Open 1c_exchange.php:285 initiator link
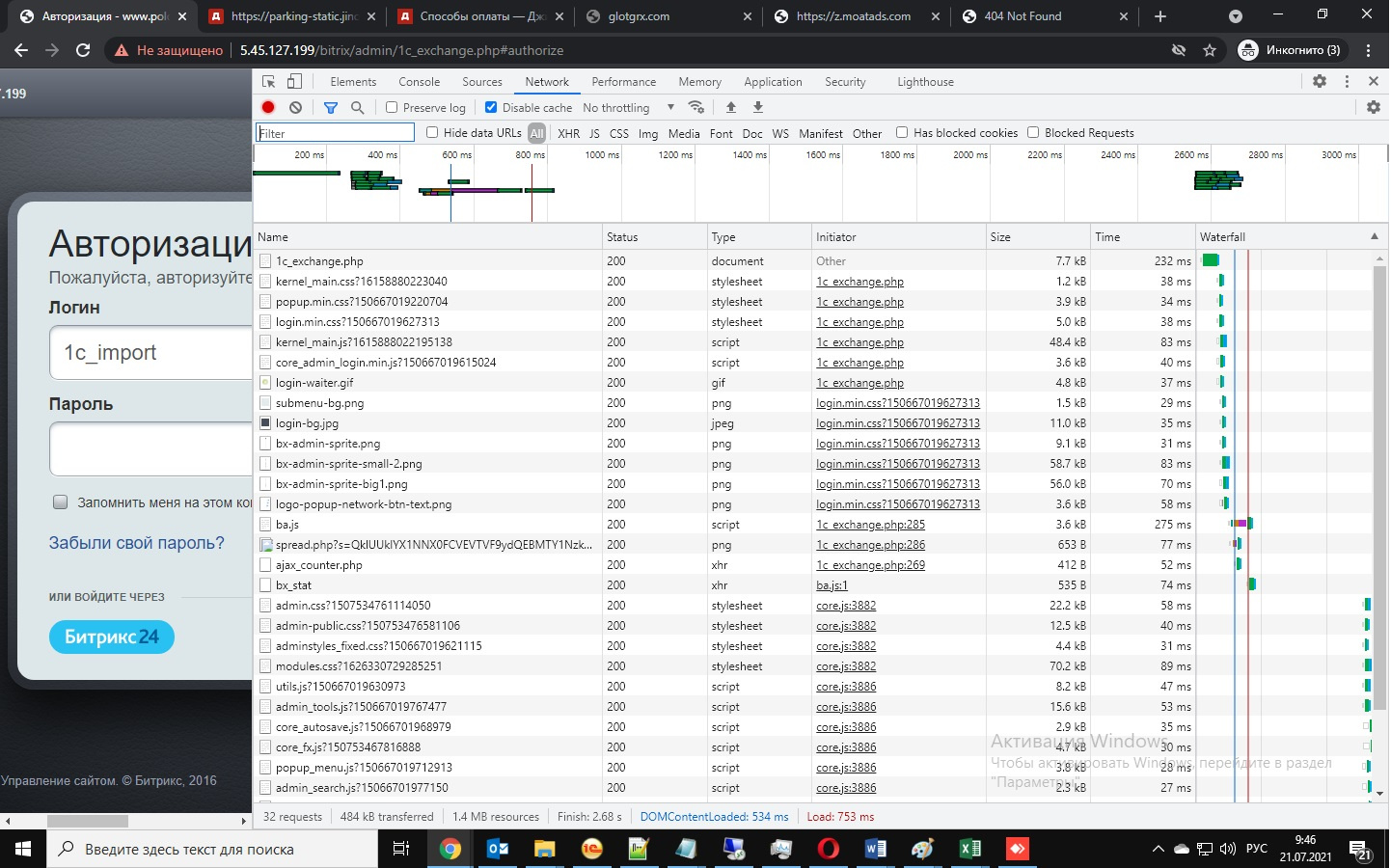 pyautogui.click(x=870, y=525)
